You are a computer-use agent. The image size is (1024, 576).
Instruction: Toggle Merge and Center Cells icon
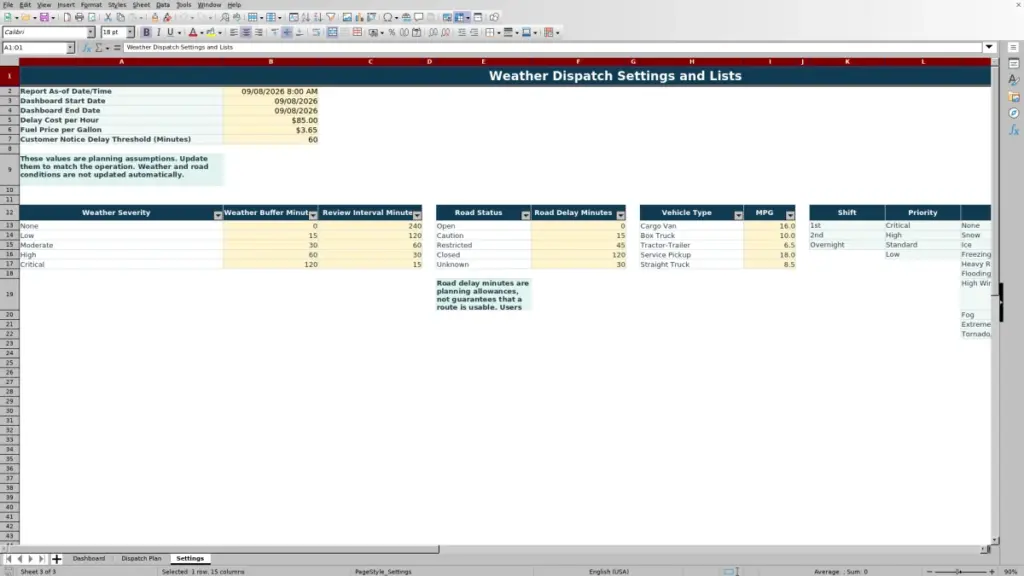[x=332, y=32]
